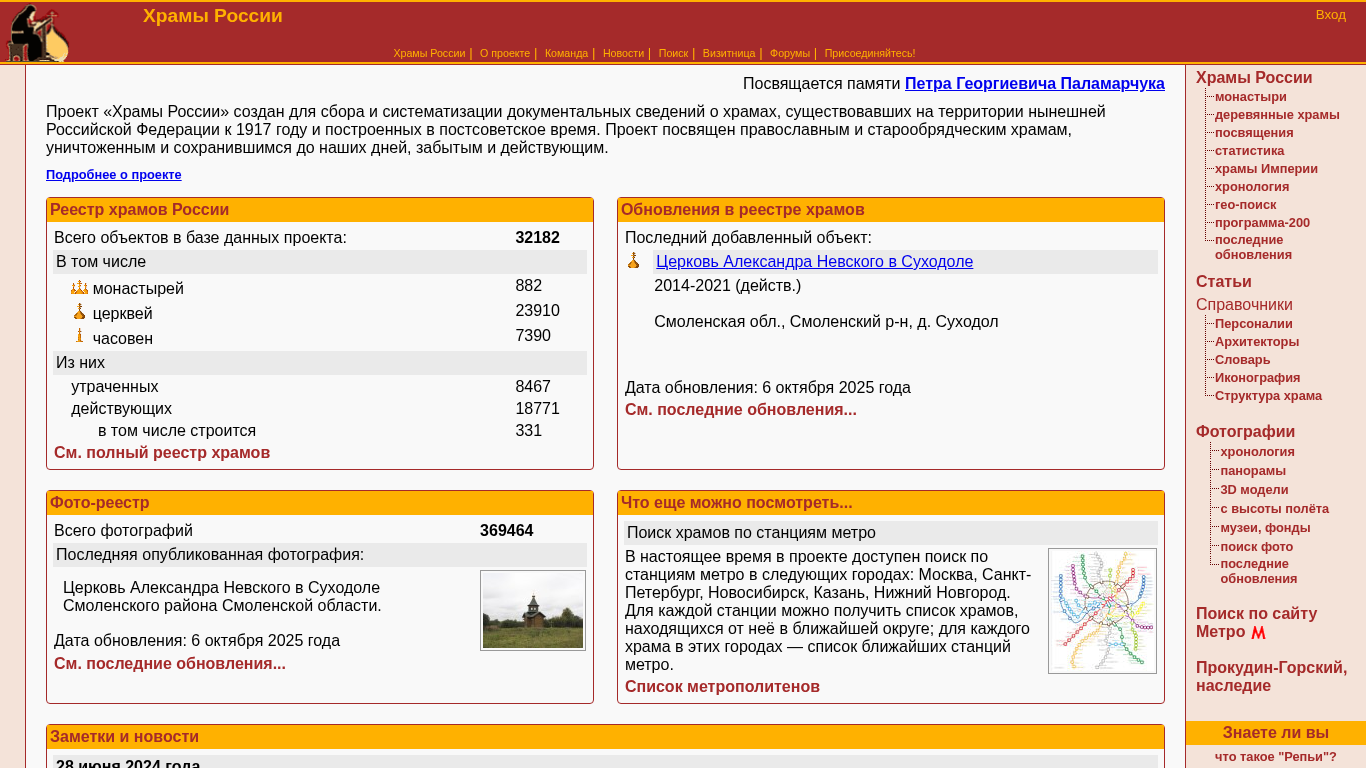Click the monastery icon next to монастырей
Viewport: 1366px width, 768px height.
pos(79,288)
